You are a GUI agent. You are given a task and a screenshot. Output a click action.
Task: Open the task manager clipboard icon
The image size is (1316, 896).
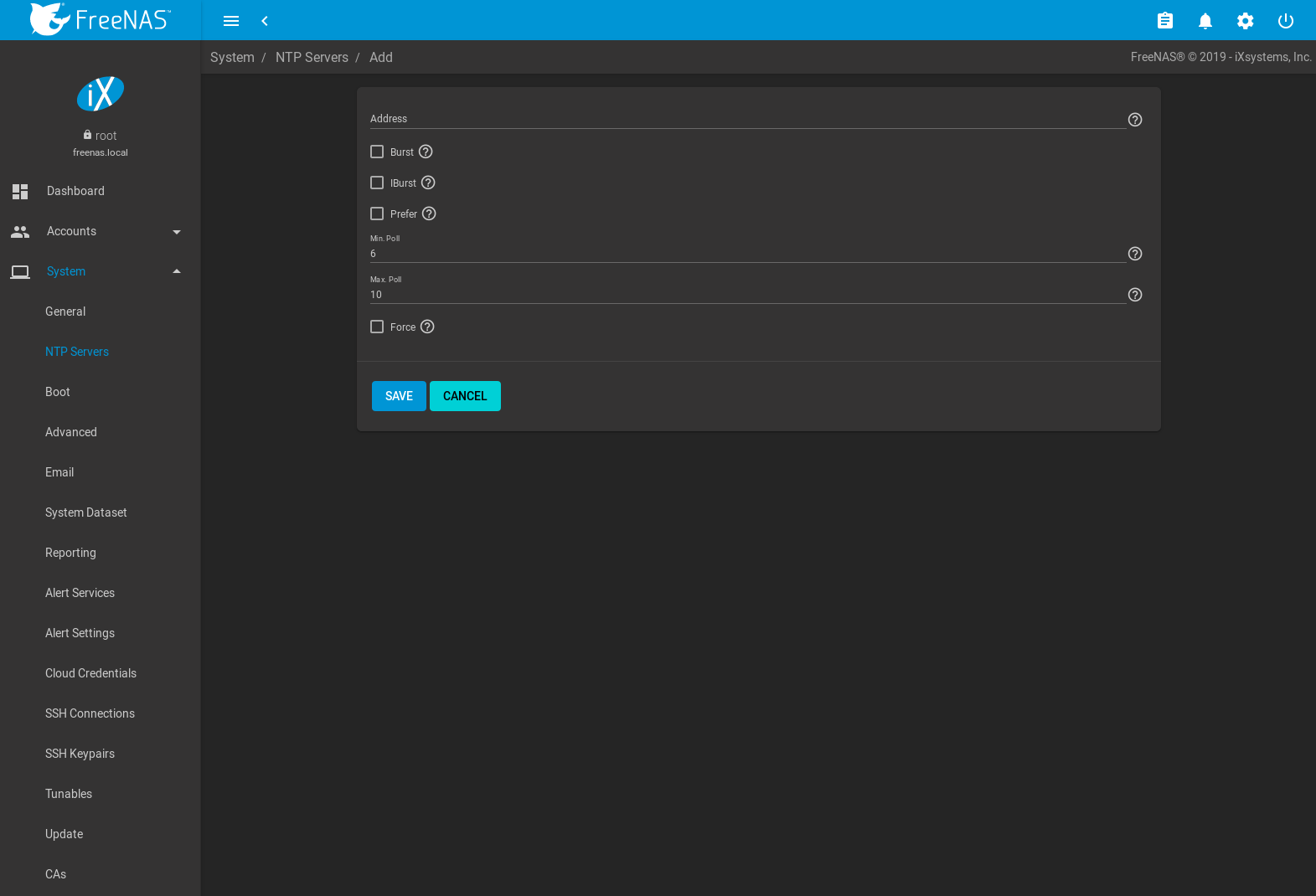click(1164, 21)
